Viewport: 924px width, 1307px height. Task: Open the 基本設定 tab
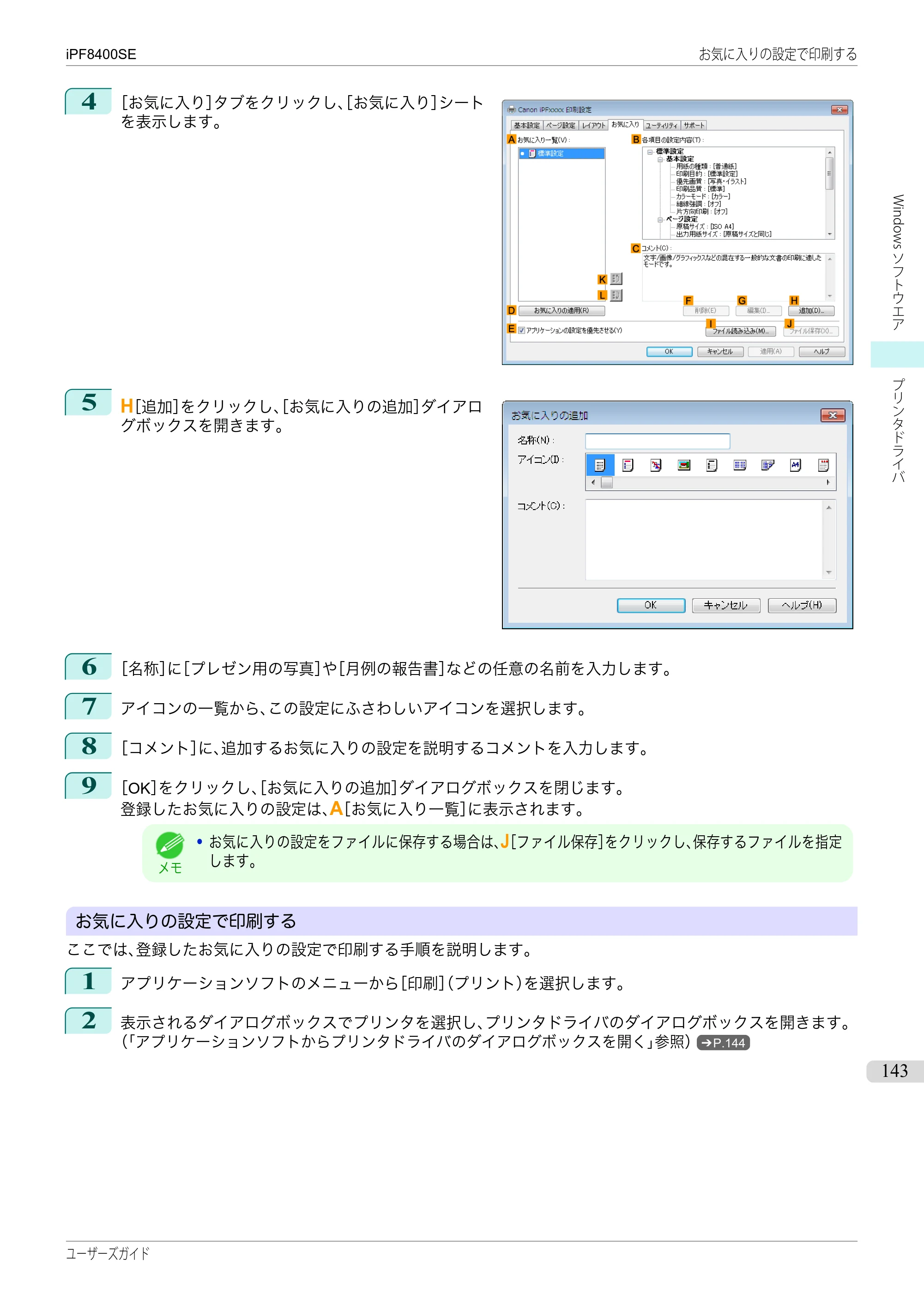click(x=526, y=126)
